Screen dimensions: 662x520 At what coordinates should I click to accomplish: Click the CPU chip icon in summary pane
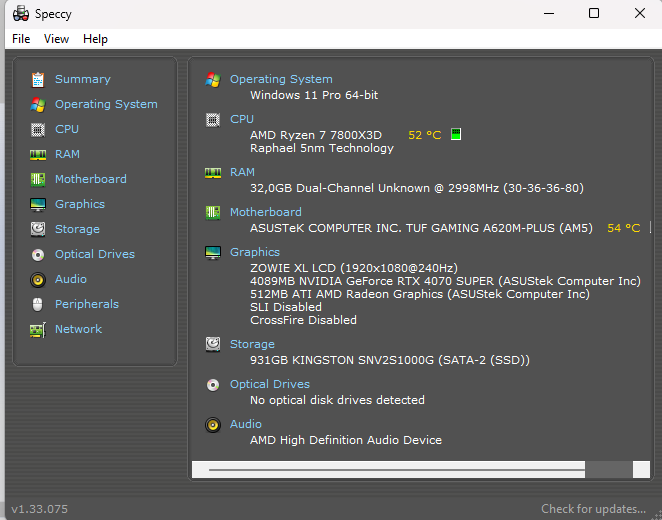pos(213,120)
